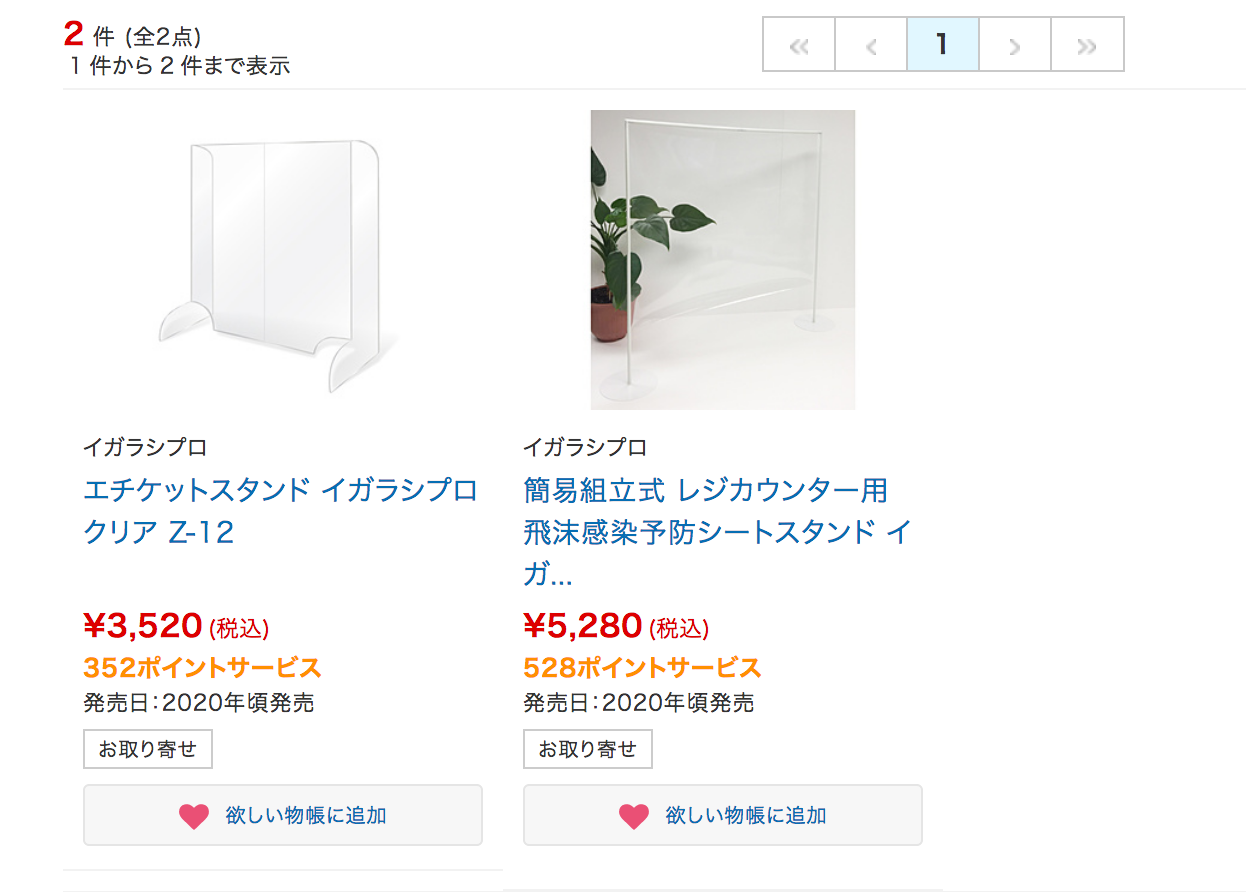The width and height of the screenshot is (1246, 892).
Task: Jump to last page using double-right chevron
Action: click(x=1087, y=45)
